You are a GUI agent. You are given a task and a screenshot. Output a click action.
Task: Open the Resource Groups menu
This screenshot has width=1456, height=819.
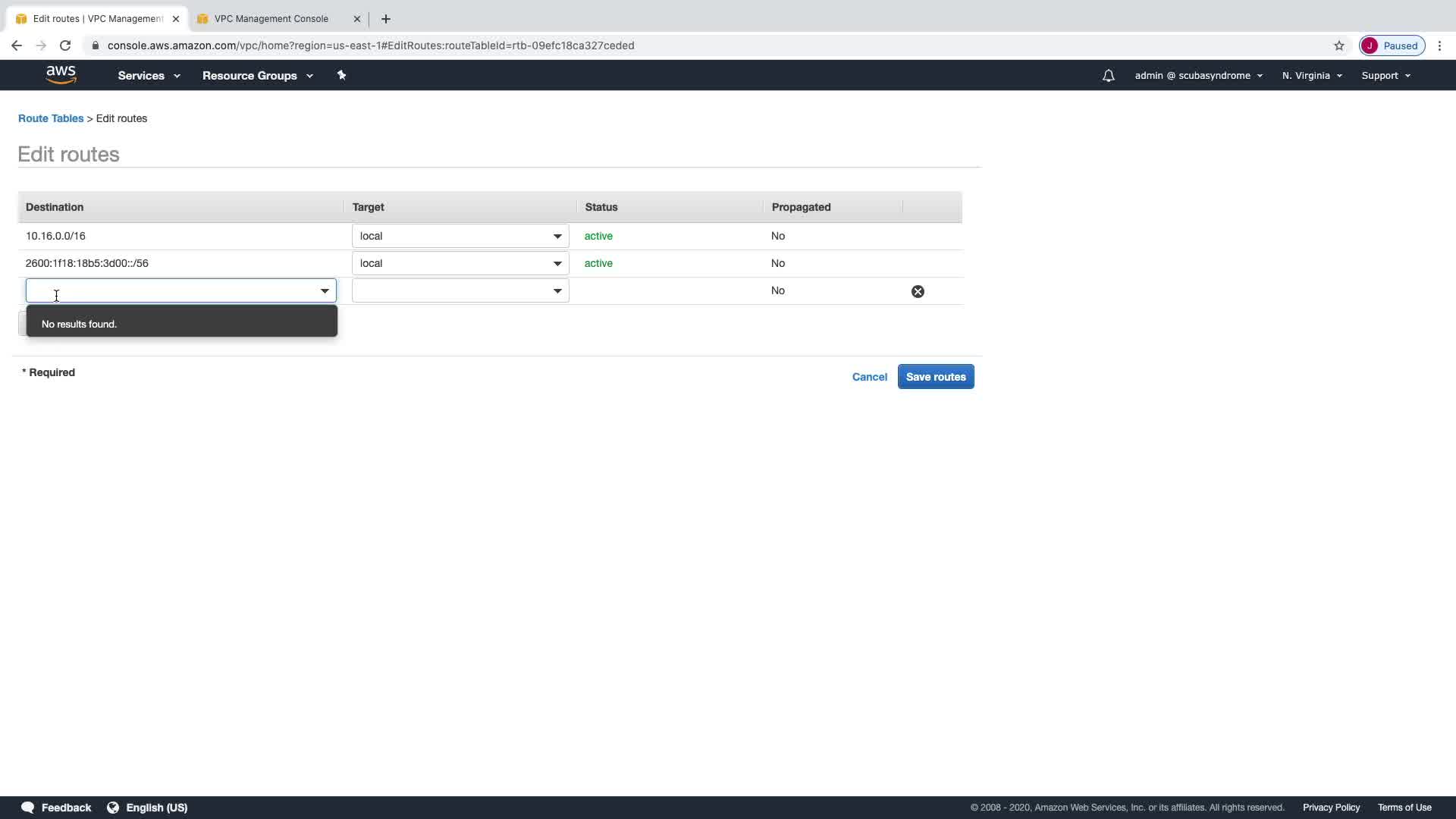pyautogui.click(x=257, y=76)
